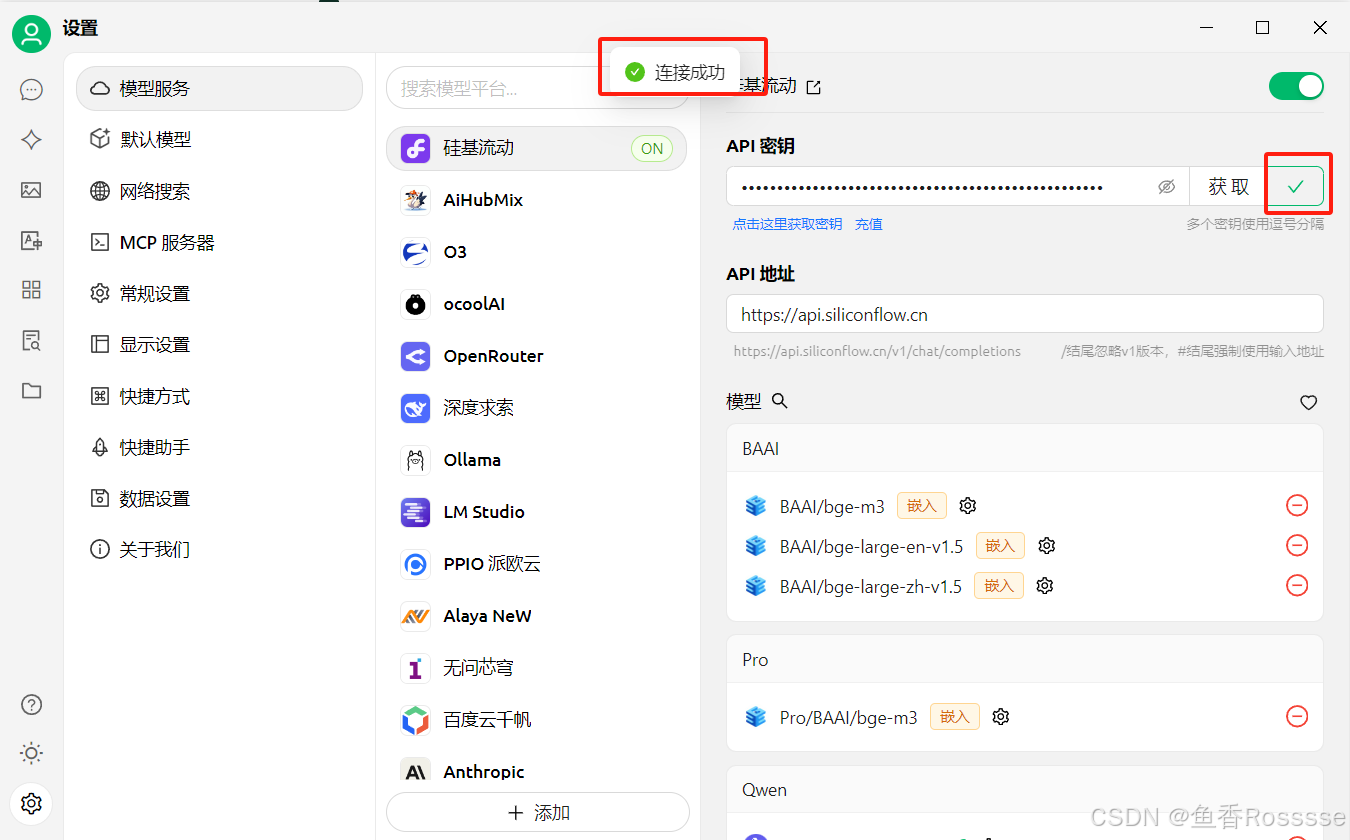
Task: Select the 无问芯穹 provider
Action: click(537, 668)
